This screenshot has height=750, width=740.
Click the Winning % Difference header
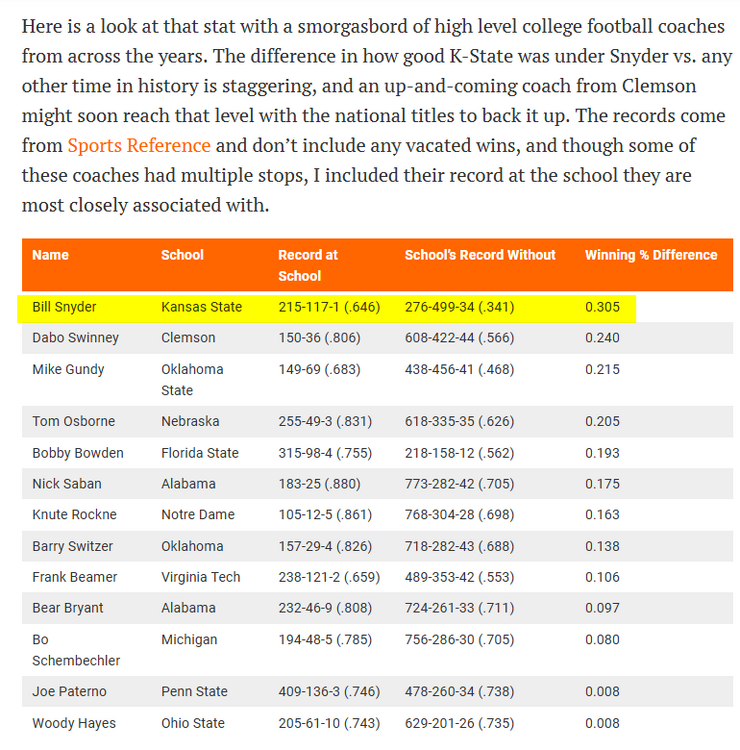coord(651,255)
